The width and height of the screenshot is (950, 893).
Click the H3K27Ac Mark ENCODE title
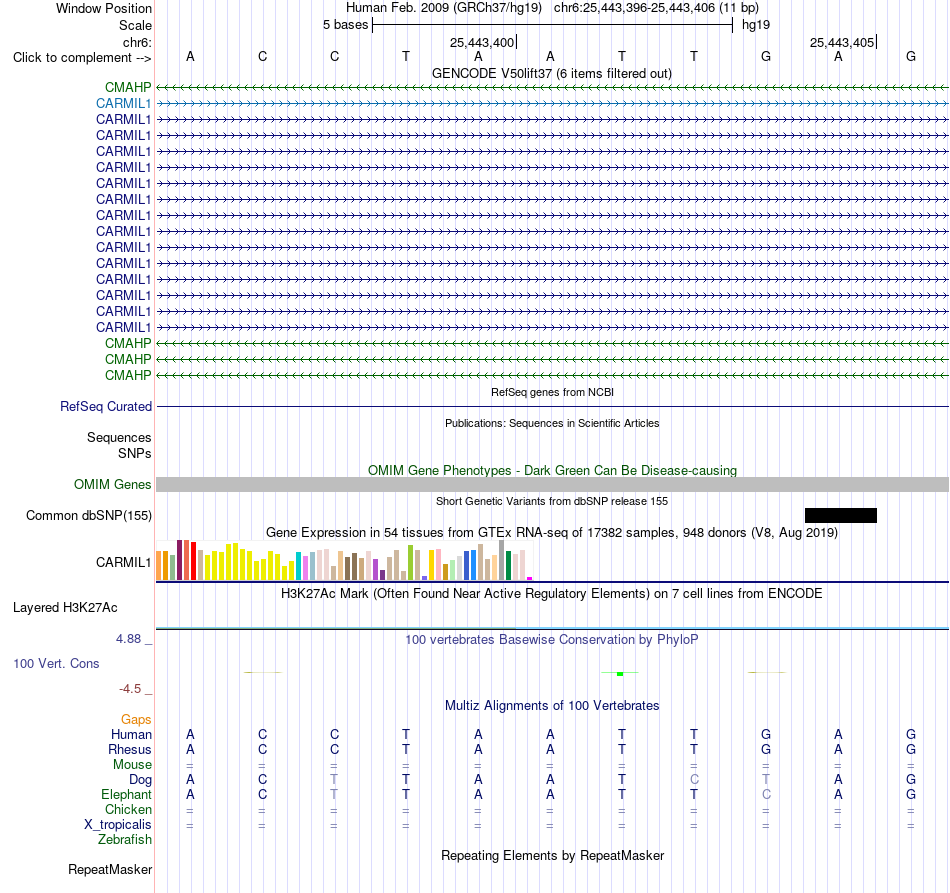point(551,593)
